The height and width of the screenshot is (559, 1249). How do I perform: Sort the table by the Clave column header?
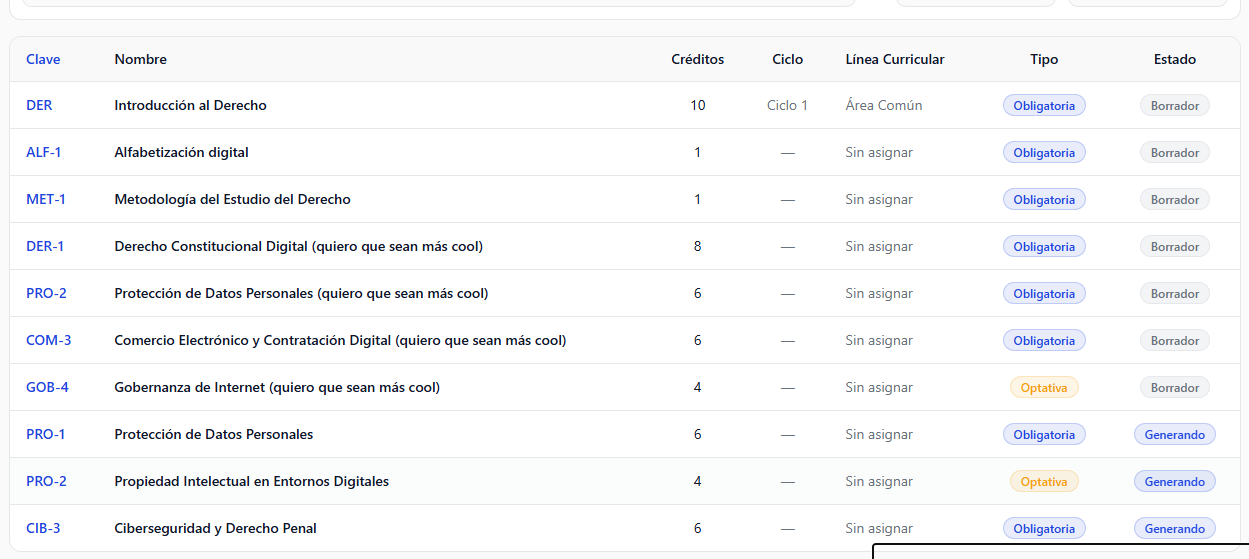point(43,59)
